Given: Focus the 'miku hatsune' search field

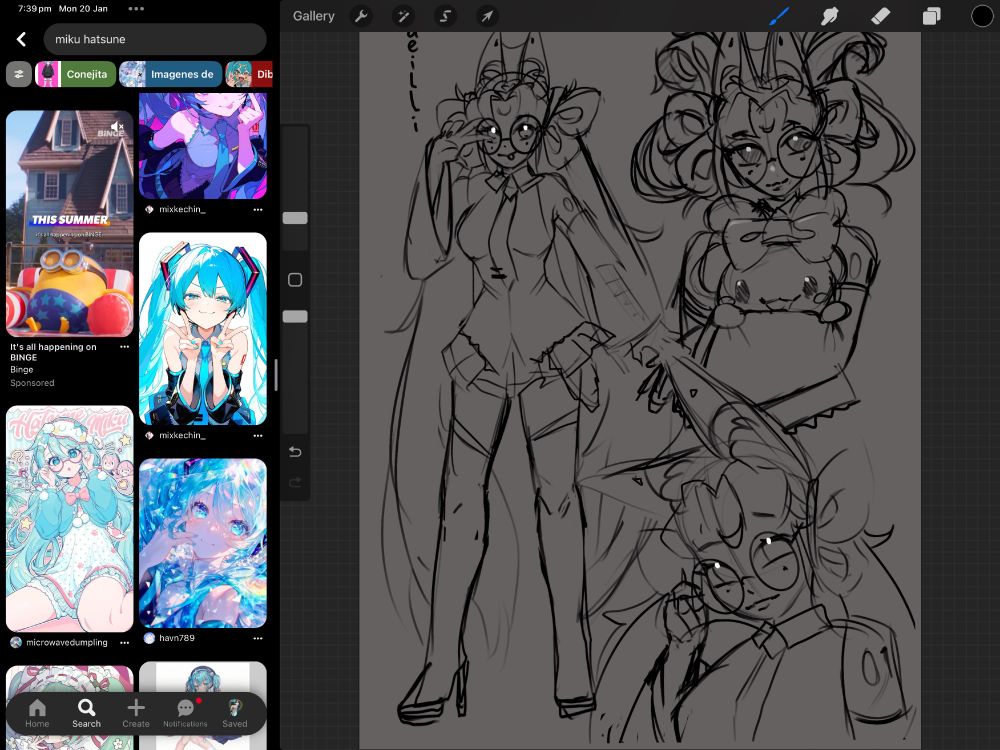Looking at the screenshot, I should tap(155, 39).
